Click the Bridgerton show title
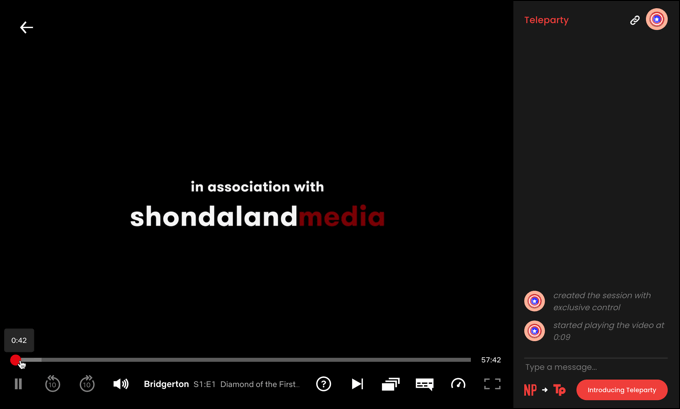This screenshot has height=409, width=680. click(166, 384)
